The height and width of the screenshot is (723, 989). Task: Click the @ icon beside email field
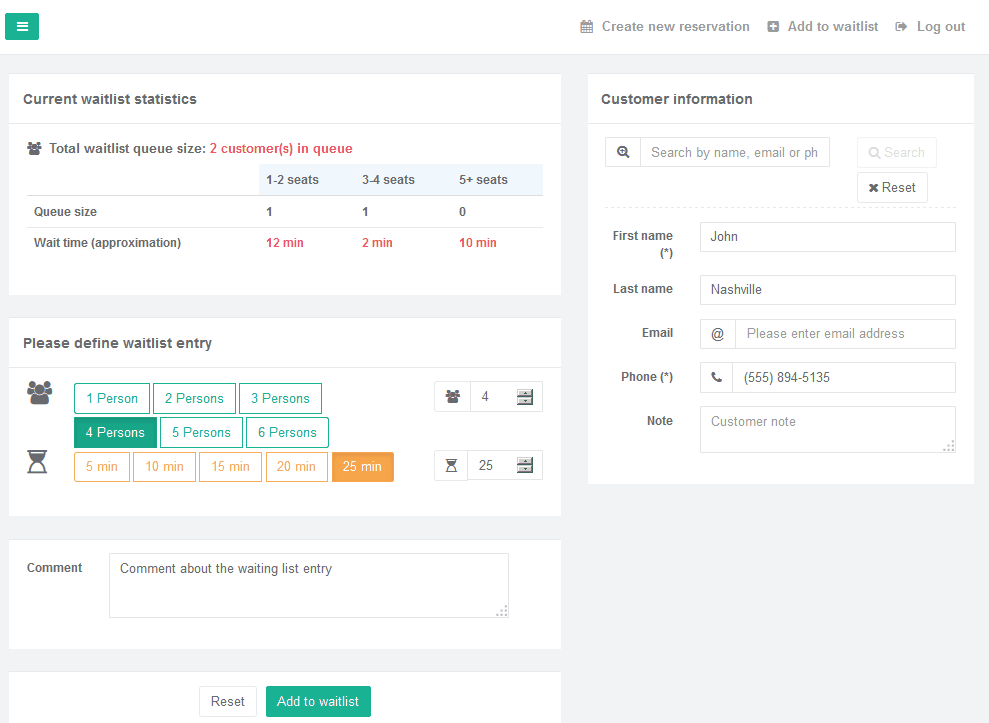pyautogui.click(x=718, y=334)
